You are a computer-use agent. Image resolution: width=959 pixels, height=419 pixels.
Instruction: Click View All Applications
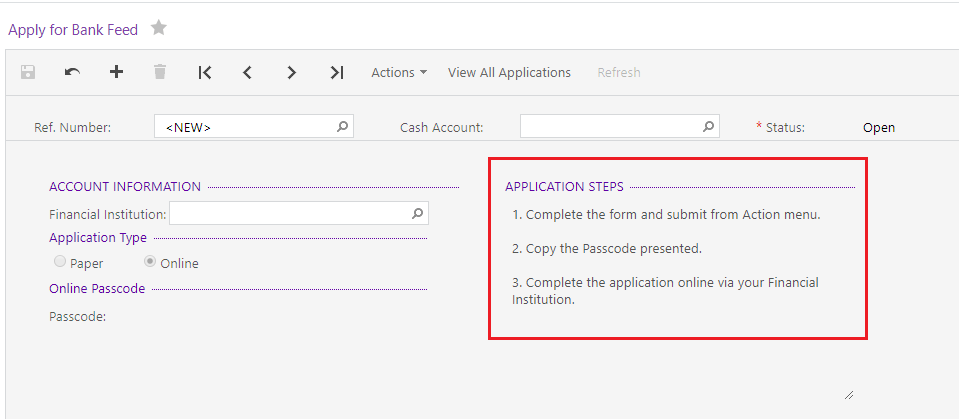click(x=509, y=73)
